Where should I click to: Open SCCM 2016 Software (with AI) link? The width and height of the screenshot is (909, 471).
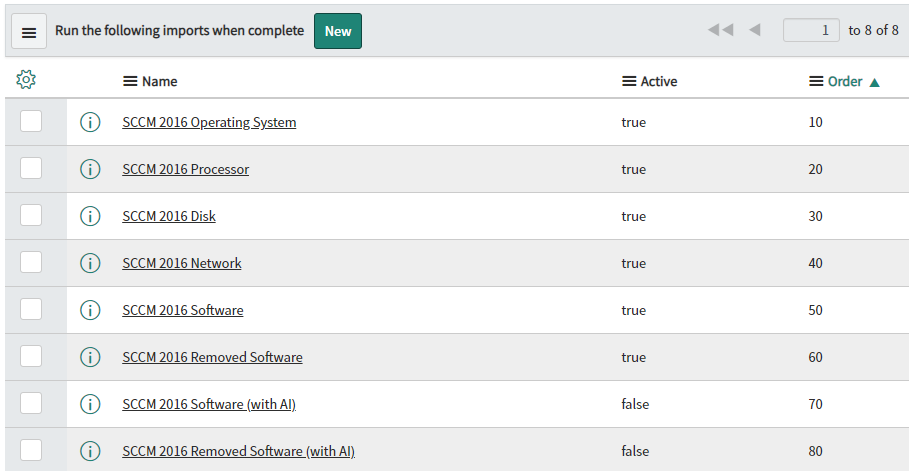209,404
